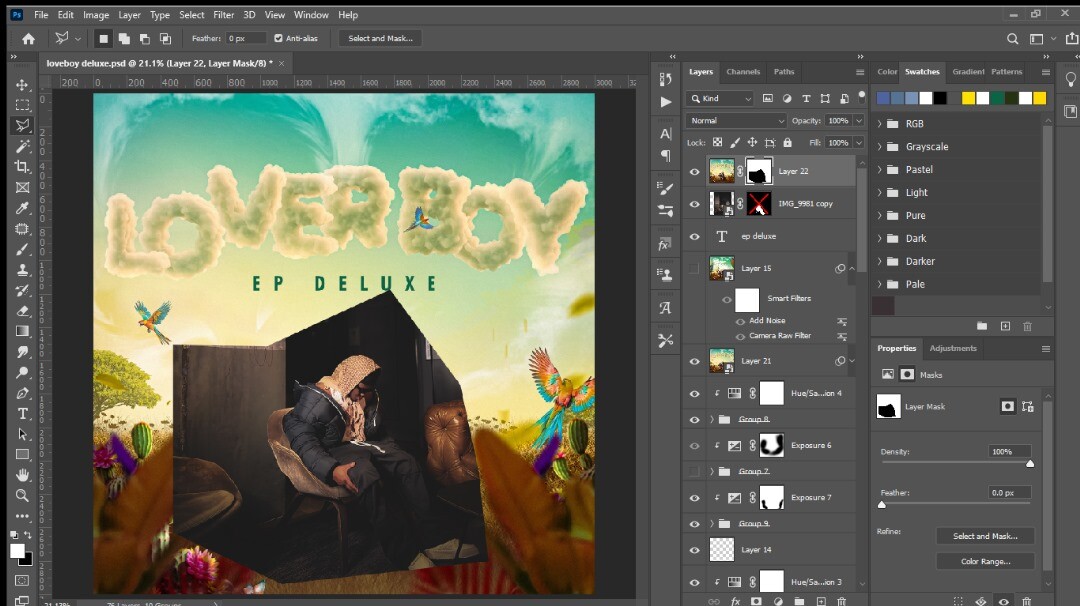Select the Rectangular Marquee tool
The height and width of the screenshot is (606, 1080).
click(22, 105)
